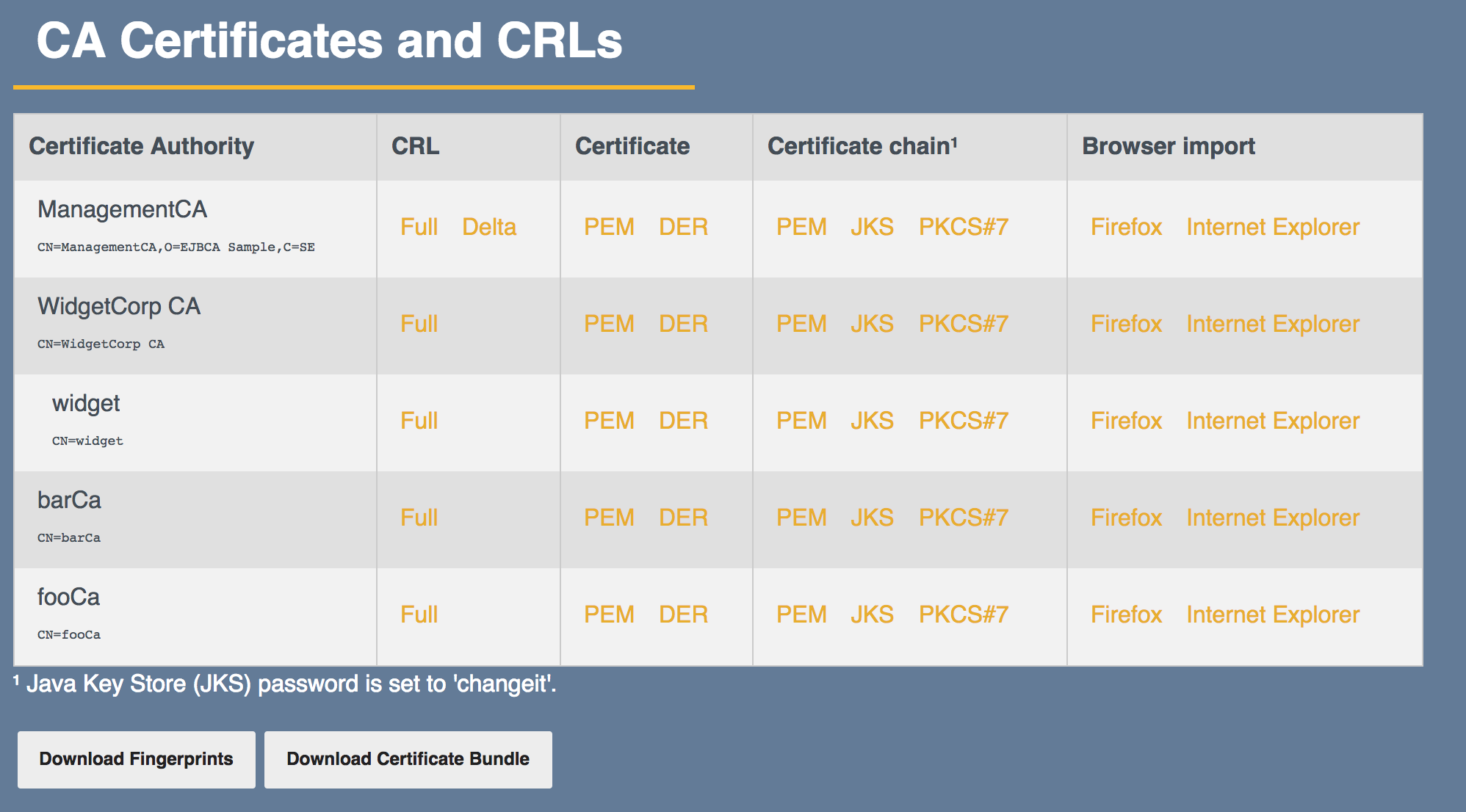Download fooCa certificate chain as PKCS#7
The width and height of the screenshot is (1466, 812).
click(x=963, y=615)
